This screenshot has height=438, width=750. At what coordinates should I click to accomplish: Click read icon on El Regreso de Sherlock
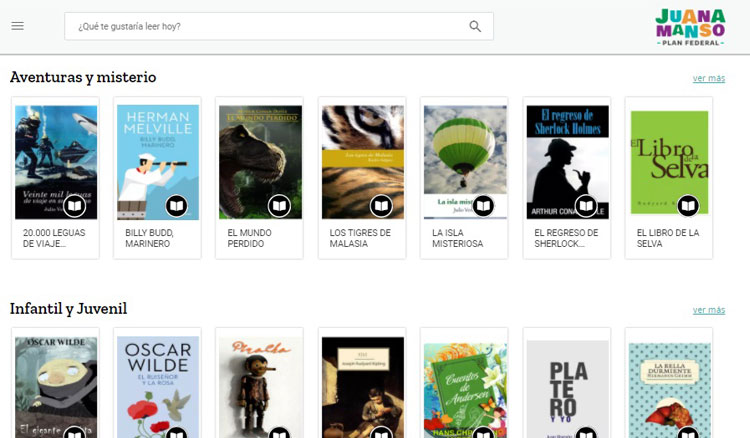pos(585,206)
